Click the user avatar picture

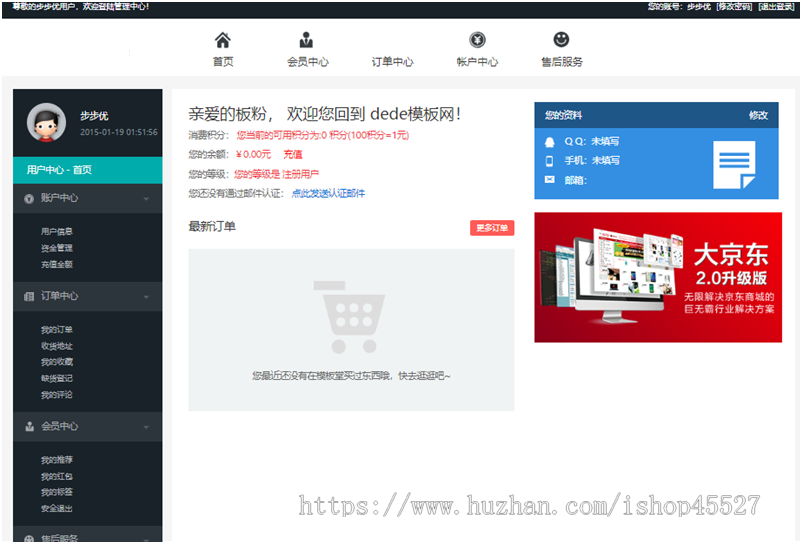point(47,123)
